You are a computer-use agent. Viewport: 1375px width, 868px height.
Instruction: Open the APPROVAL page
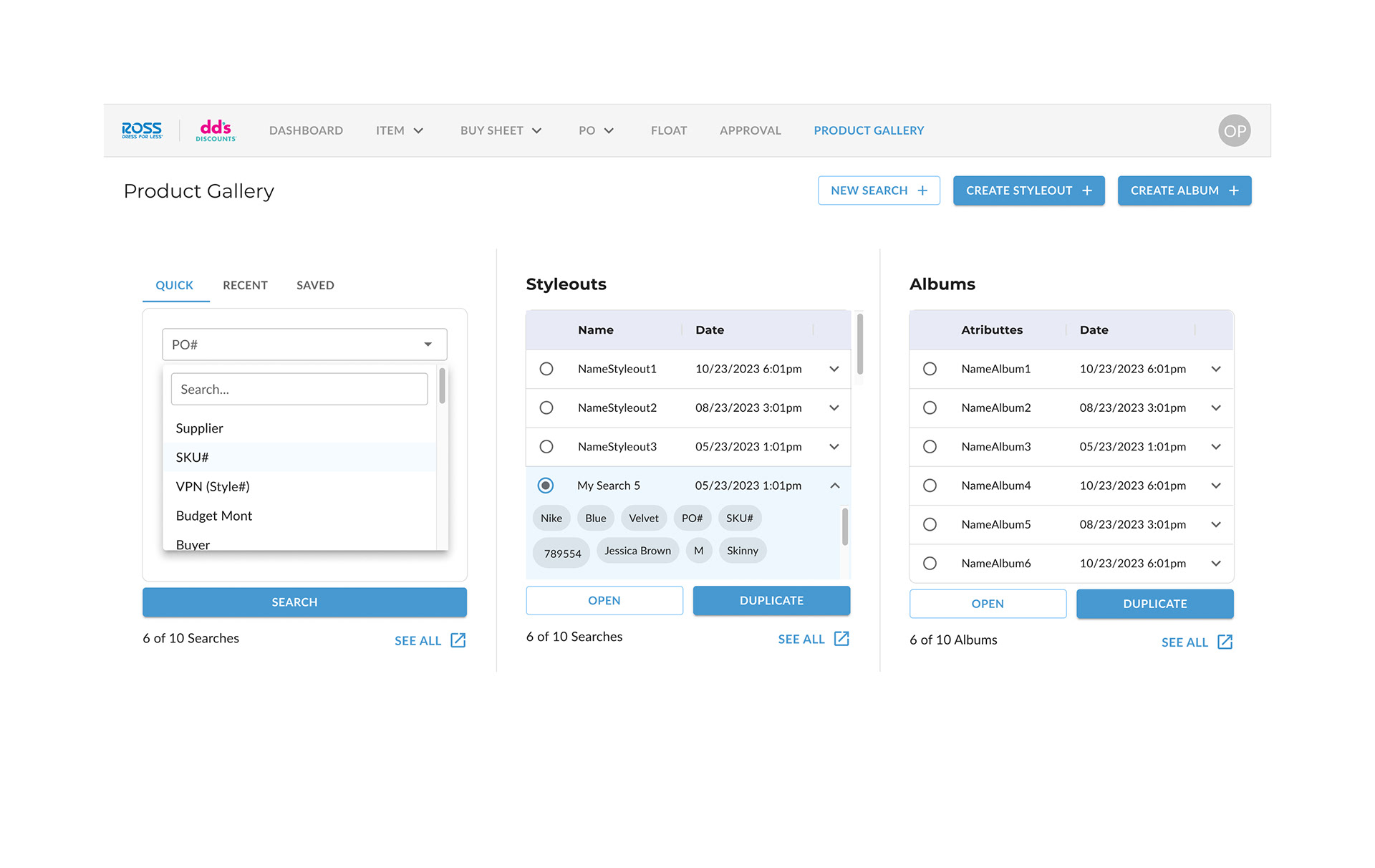(751, 130)
